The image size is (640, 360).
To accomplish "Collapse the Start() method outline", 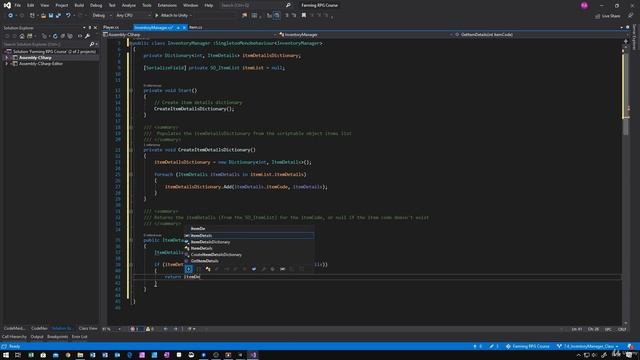I will point(131,90).
